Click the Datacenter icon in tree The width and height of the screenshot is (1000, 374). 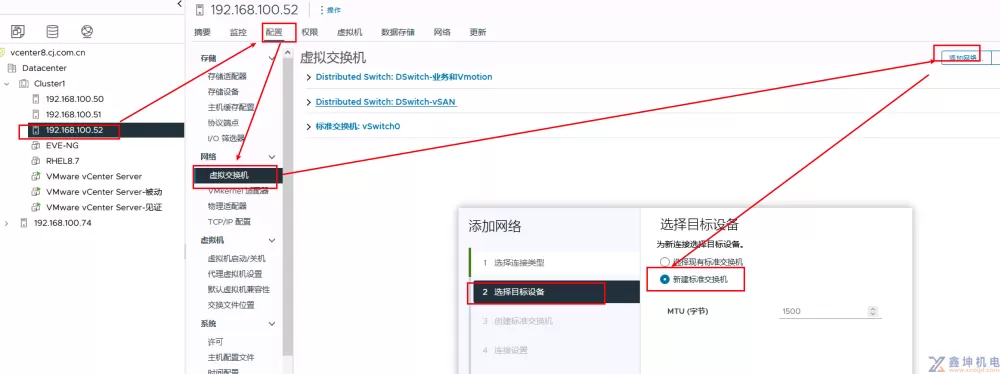tap(11, 68)
